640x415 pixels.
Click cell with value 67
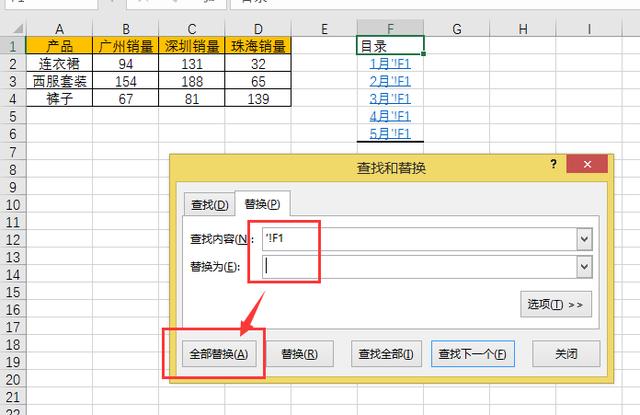126,99
